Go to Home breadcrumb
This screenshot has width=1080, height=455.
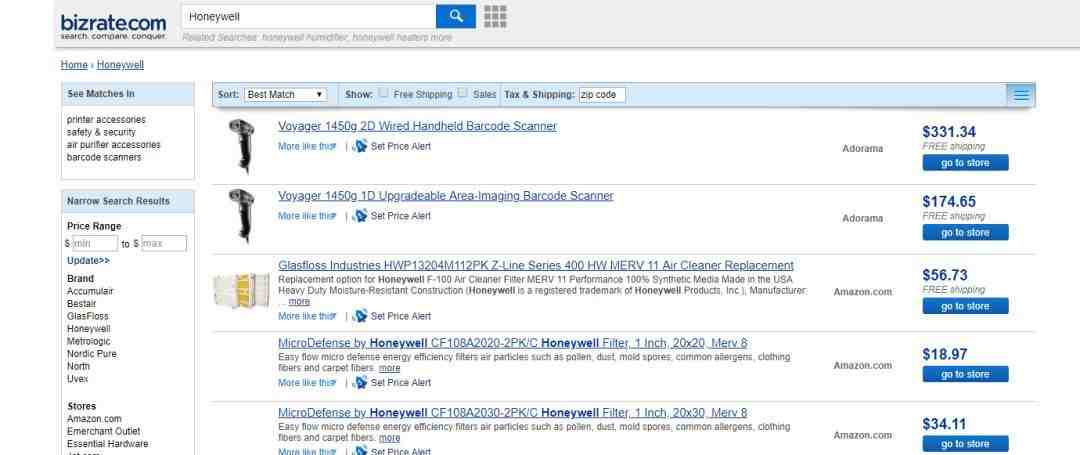(x=74, y=64)
